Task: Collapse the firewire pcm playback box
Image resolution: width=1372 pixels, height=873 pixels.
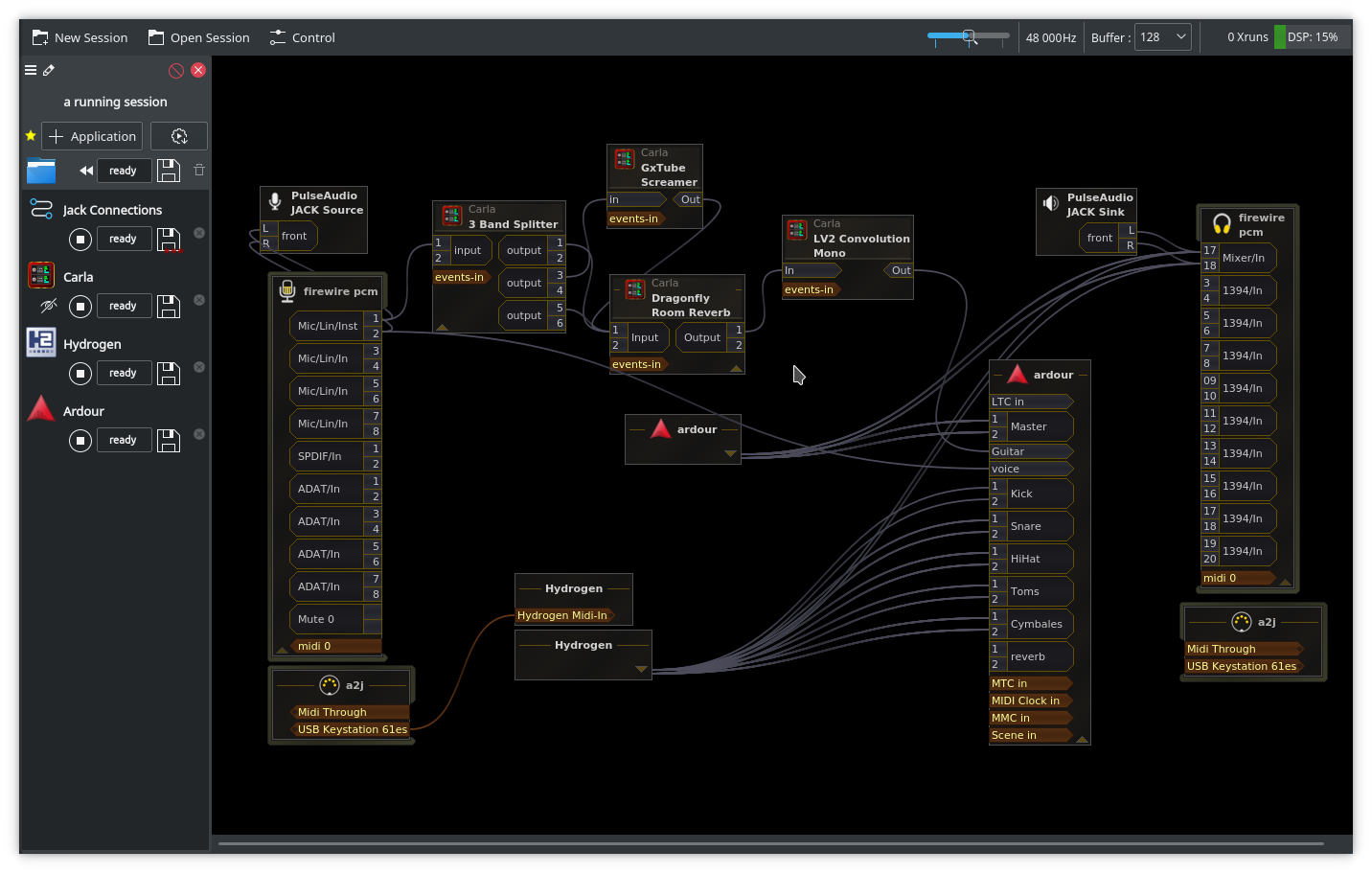Action: [x=1285, y=582]
